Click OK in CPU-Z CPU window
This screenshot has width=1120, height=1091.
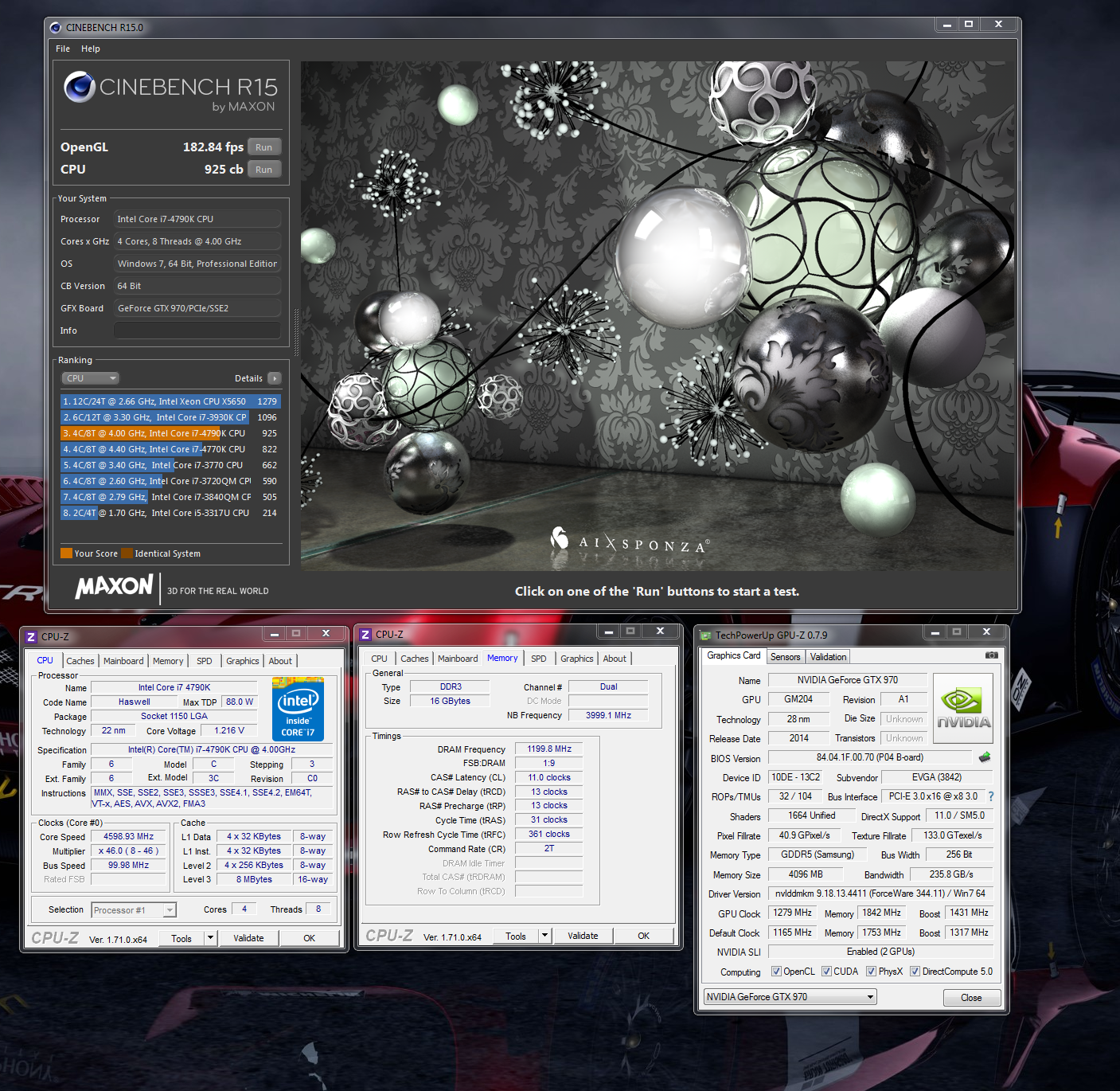click(309, 938)
